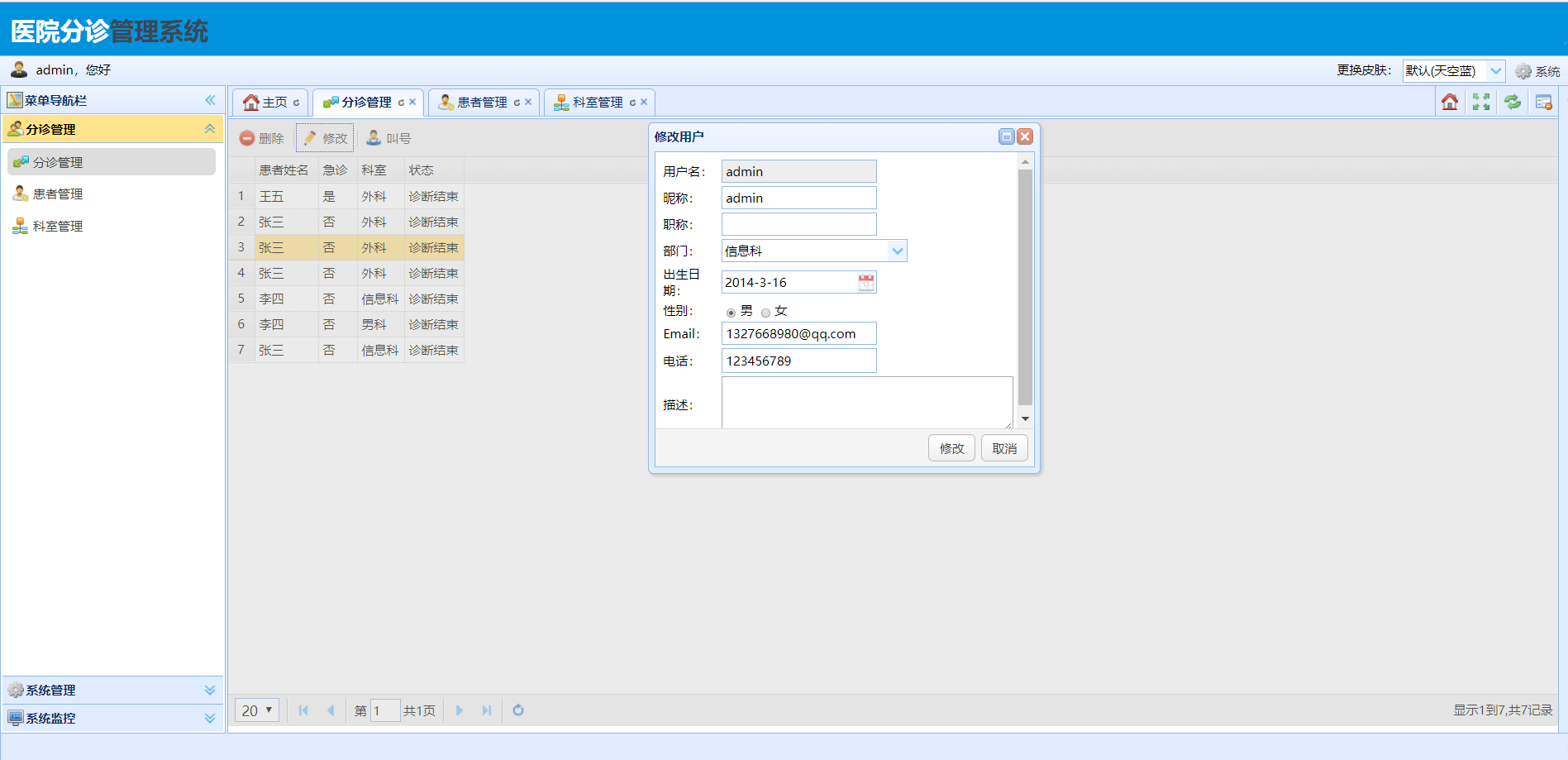The image size is (1568, 760).
Task: Click the window layout icon at far right
Action: pyautogui.click(x=1544, y=102)
